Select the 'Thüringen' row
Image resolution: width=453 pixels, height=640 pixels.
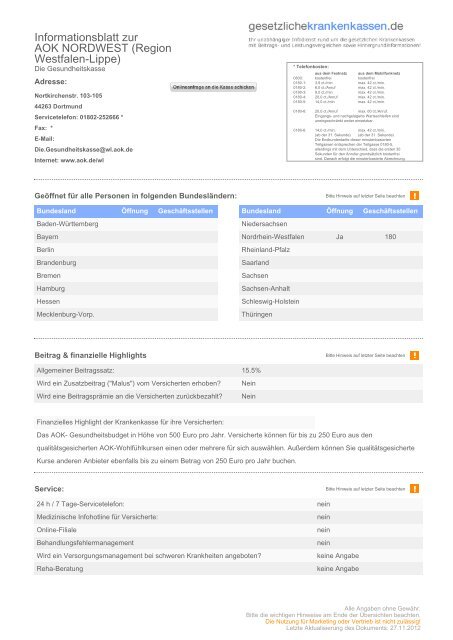pyautogui.click(x=331, y=315)
